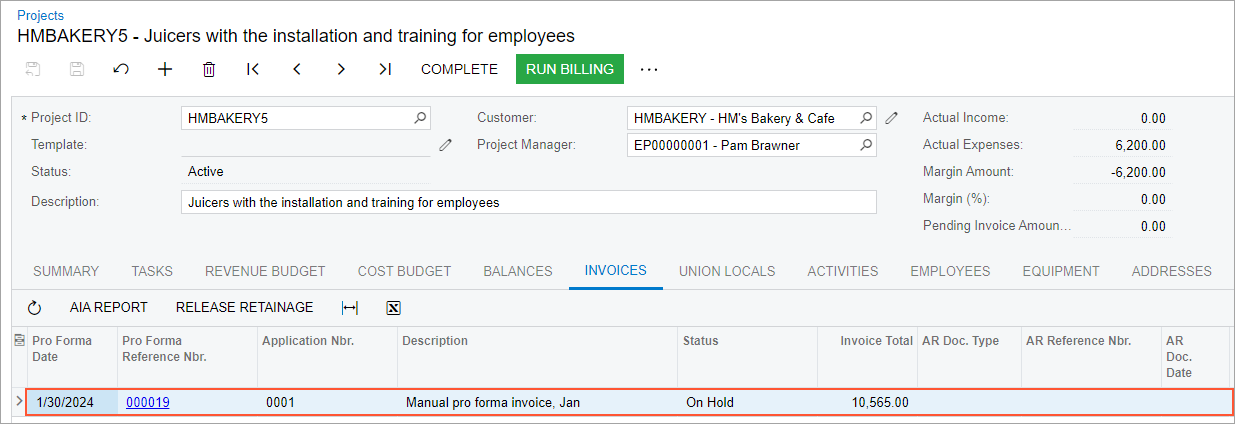Sort by Status column header
Image resolution: width=1235 pixels, height=424 pixels.
coord(748,355)
